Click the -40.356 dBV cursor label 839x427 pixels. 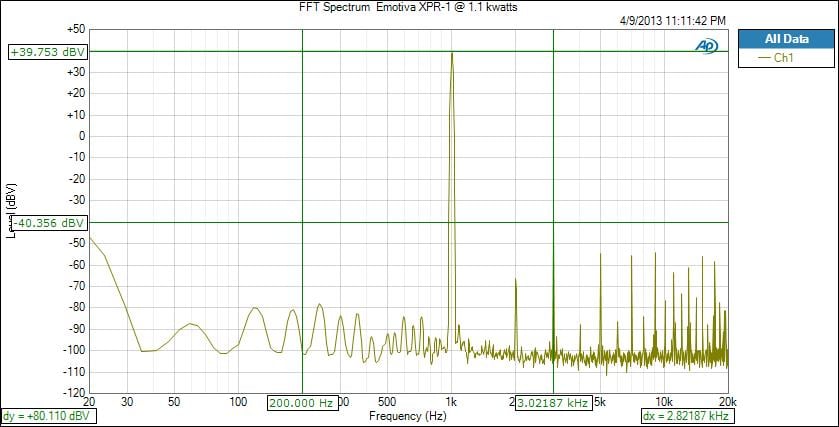click(x=47, y=223)
